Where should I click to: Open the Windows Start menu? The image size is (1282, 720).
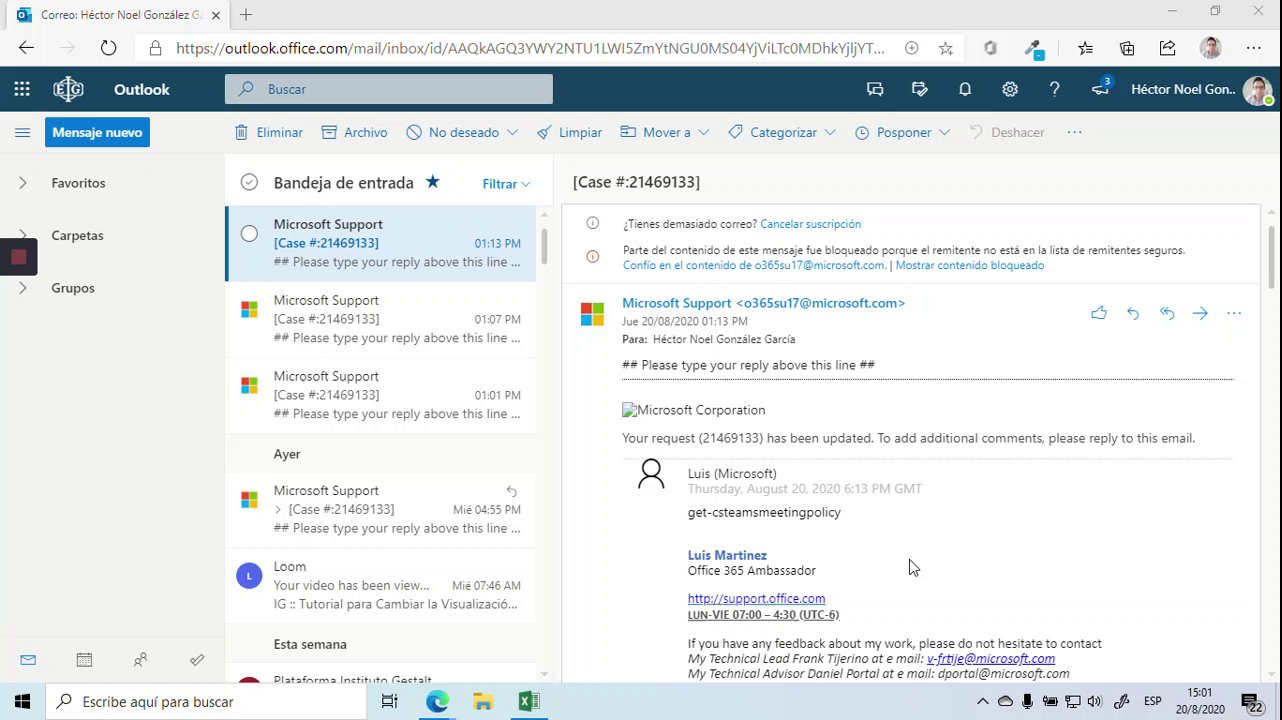(22, 701)
